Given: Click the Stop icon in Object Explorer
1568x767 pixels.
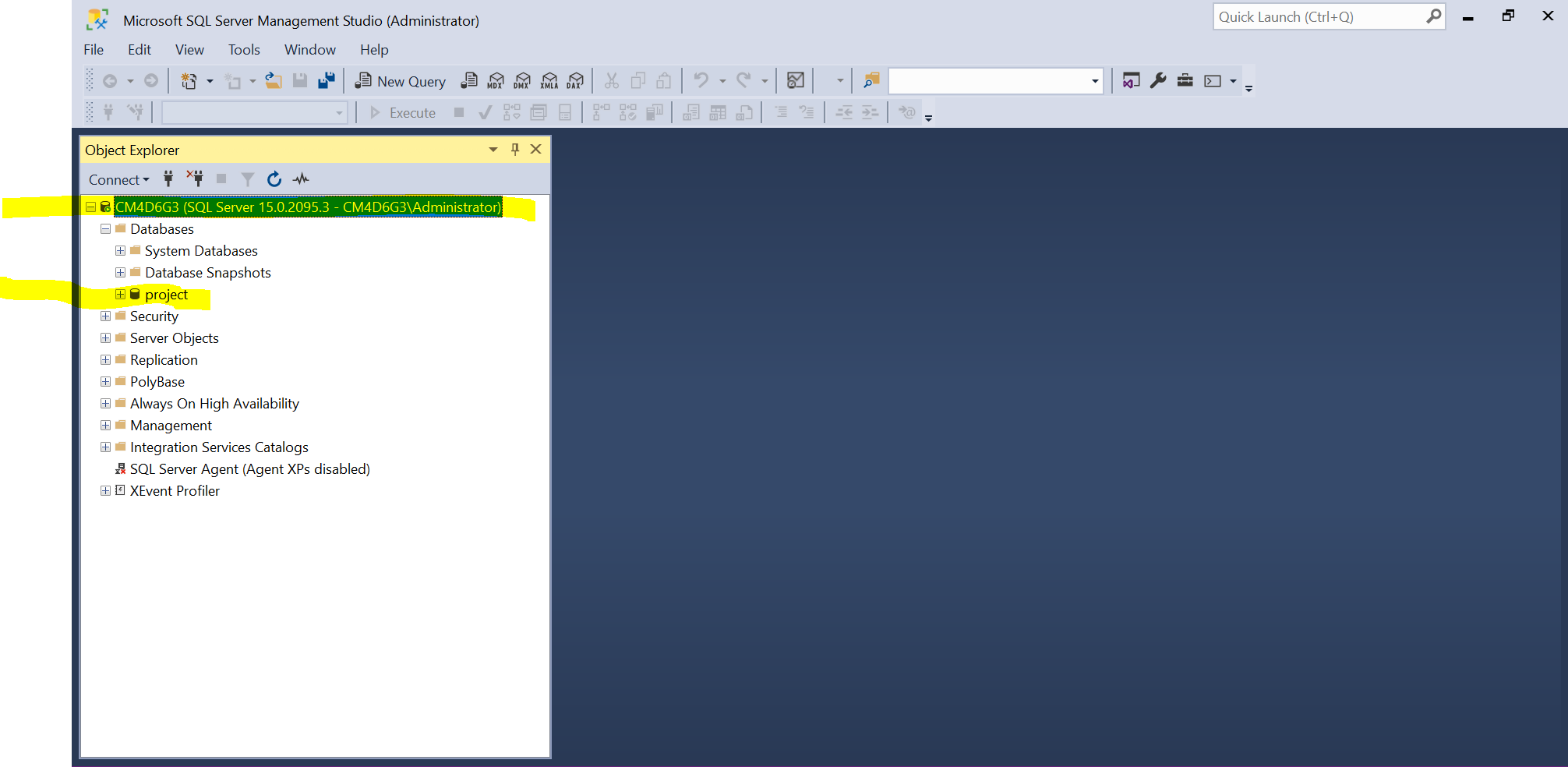Looking at the screenshot, I should (x=221, y=179).
